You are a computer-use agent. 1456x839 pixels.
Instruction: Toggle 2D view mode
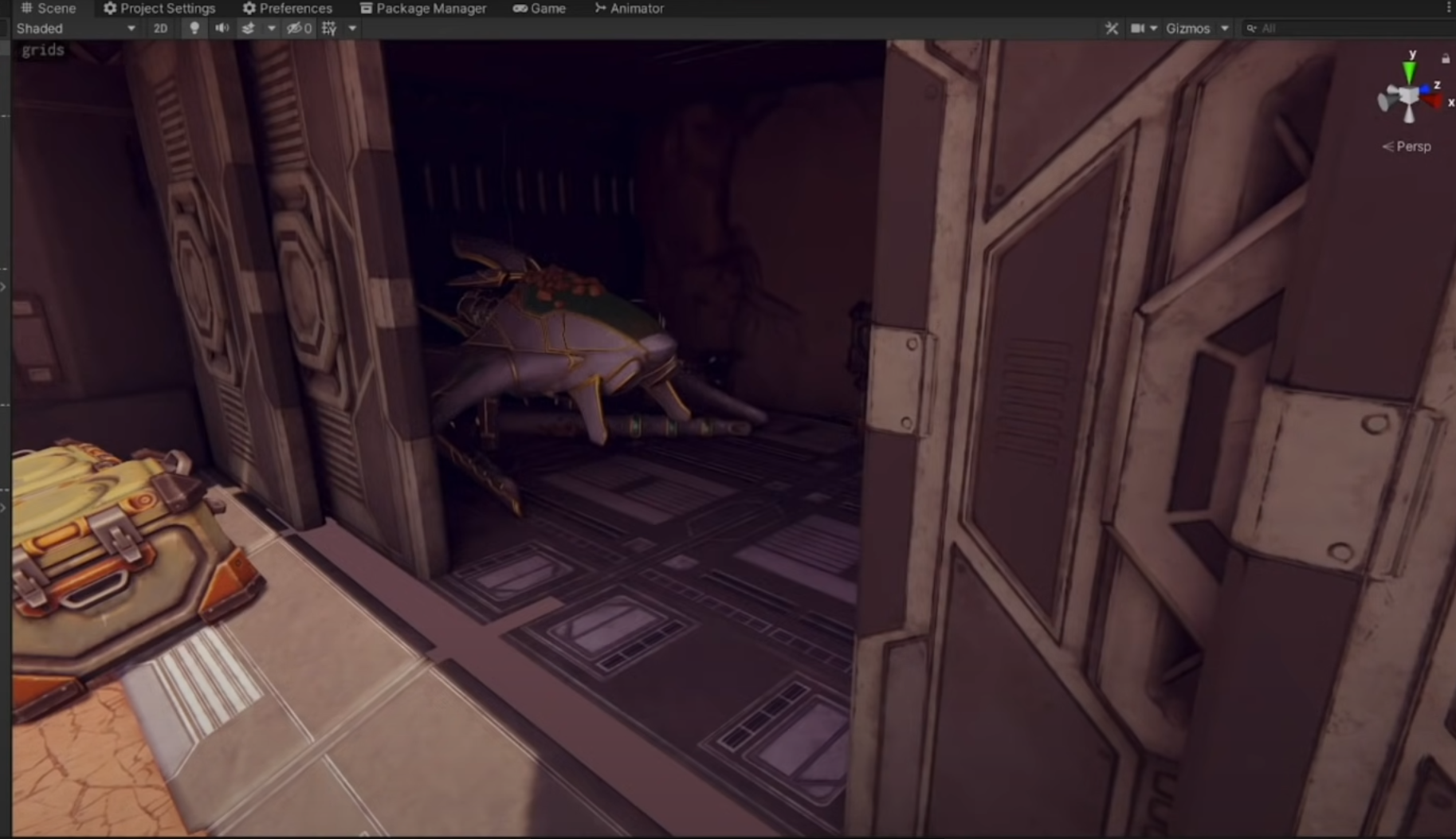click(160, 28)
